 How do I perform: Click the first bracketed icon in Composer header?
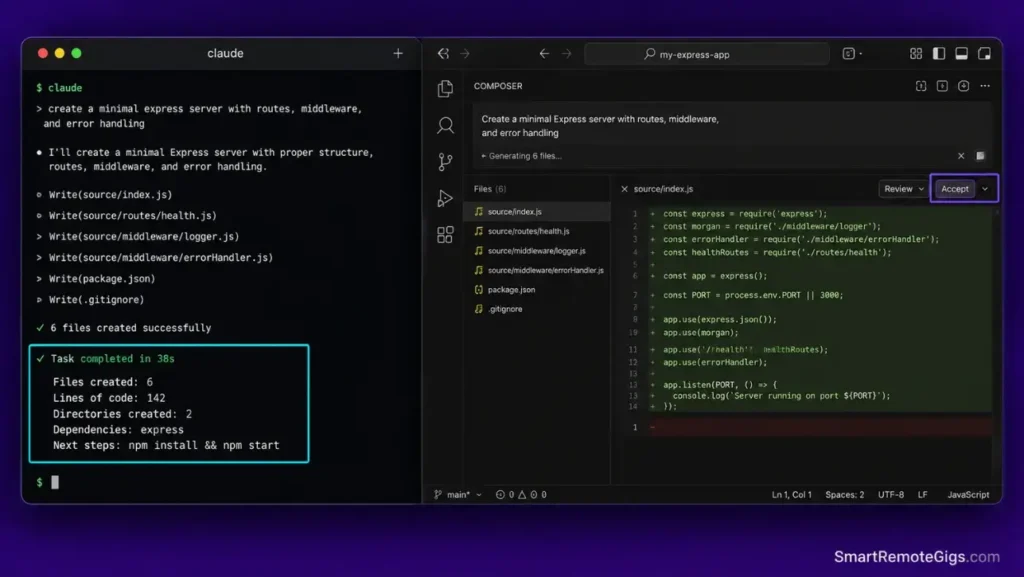pos(921,86)
